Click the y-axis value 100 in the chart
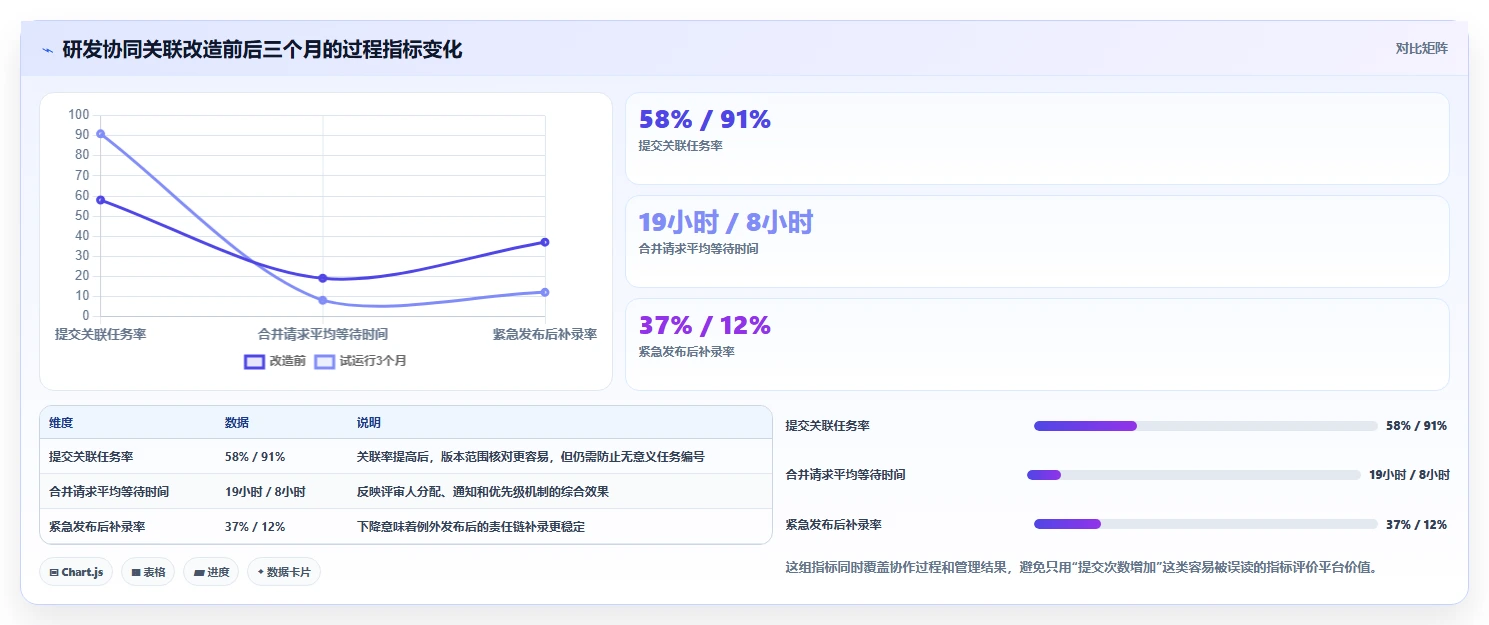Viewport: 1489px width, 625px height. click(x=79, y=114)
